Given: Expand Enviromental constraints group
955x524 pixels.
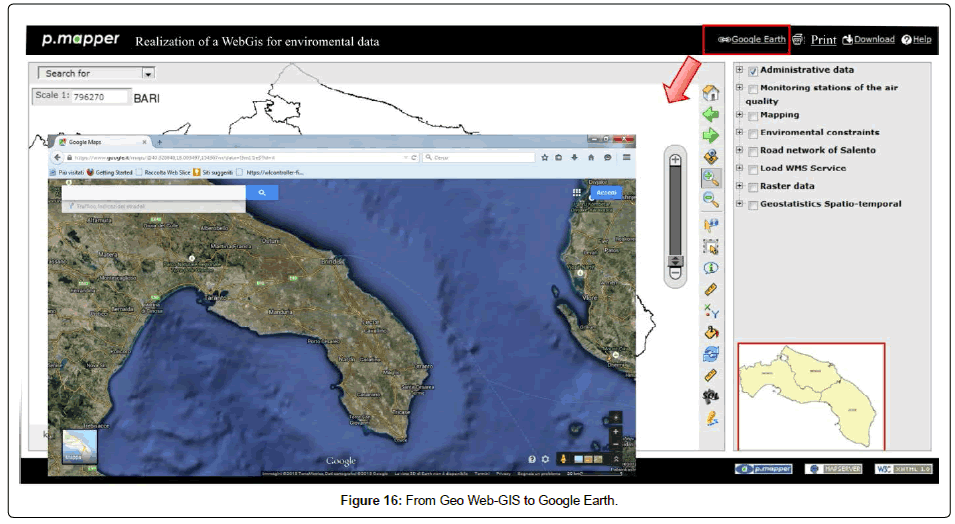Looking at the screenshot, I should (x=739, y=132).
